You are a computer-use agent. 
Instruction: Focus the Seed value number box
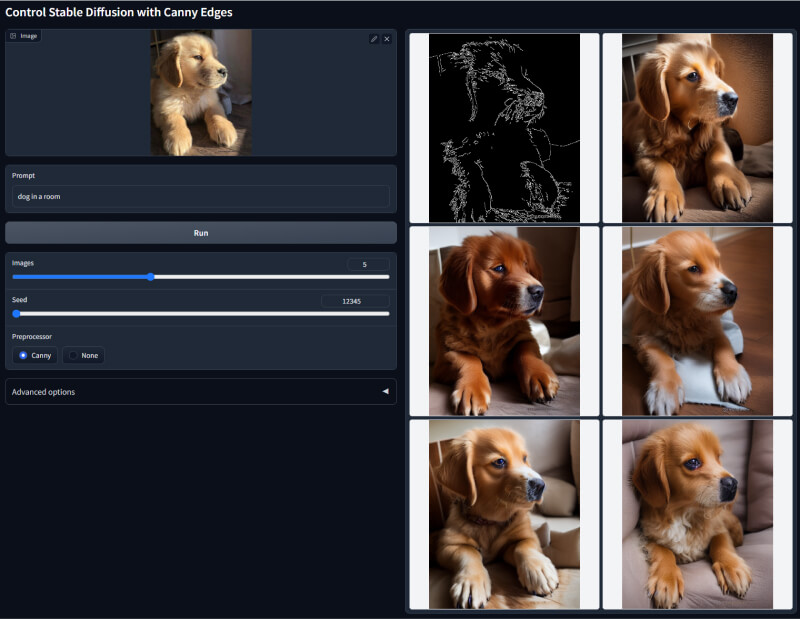pyautogui.click(x=355, y=301)
